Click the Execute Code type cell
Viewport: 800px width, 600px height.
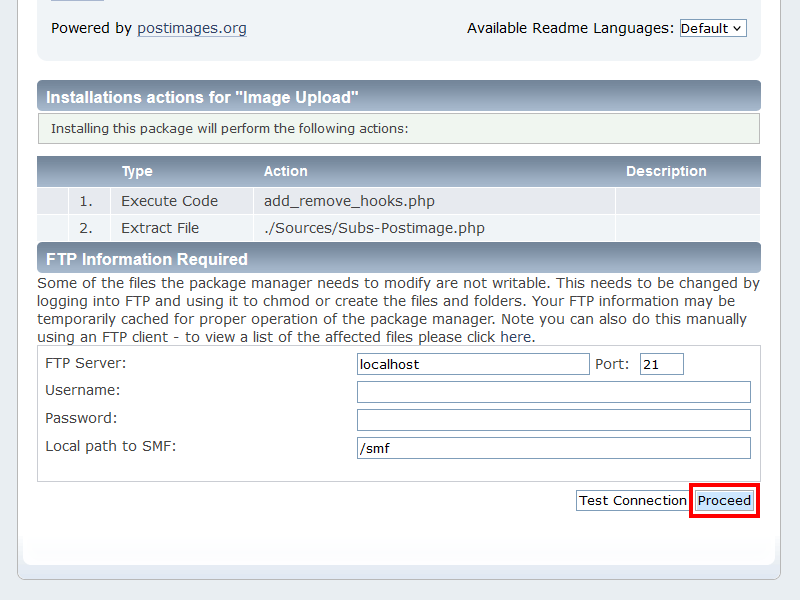(169, 201)
